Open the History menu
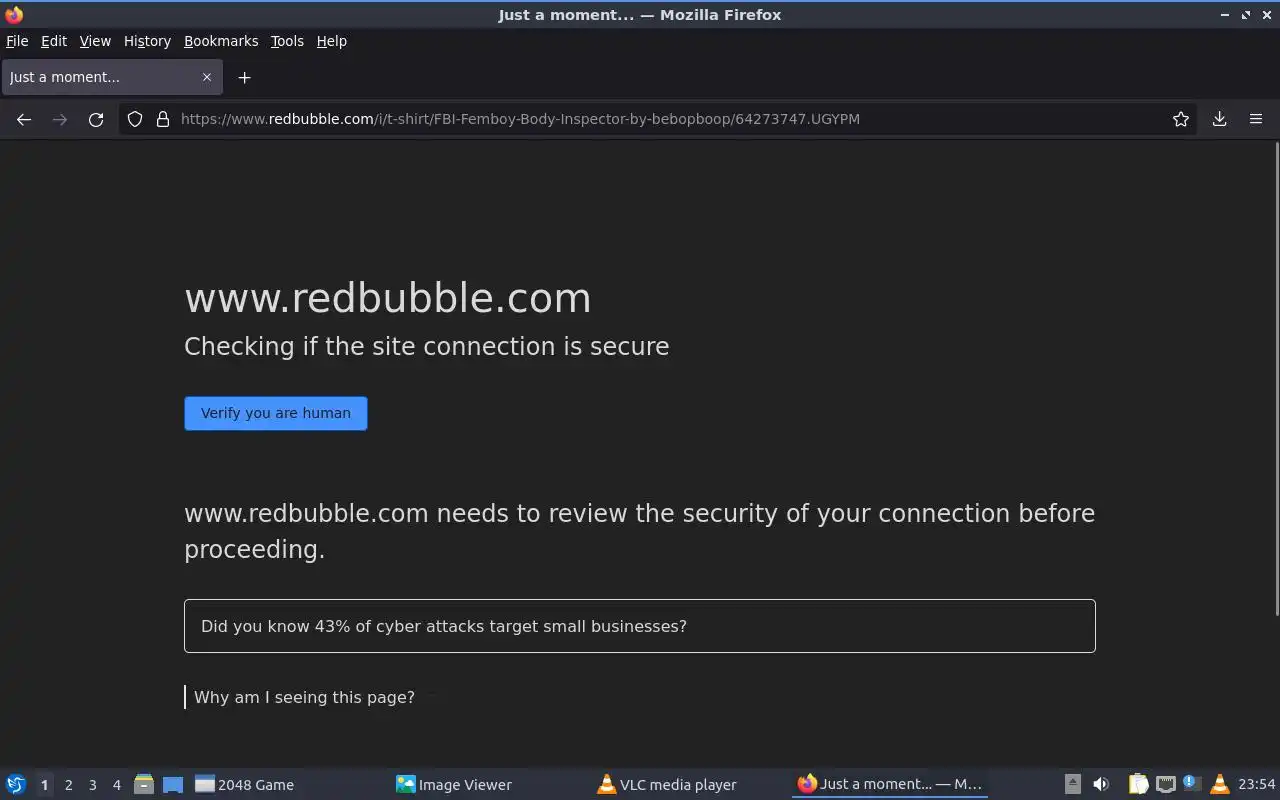The width and height of the screenshot is (1280, 800). (147, 41)
